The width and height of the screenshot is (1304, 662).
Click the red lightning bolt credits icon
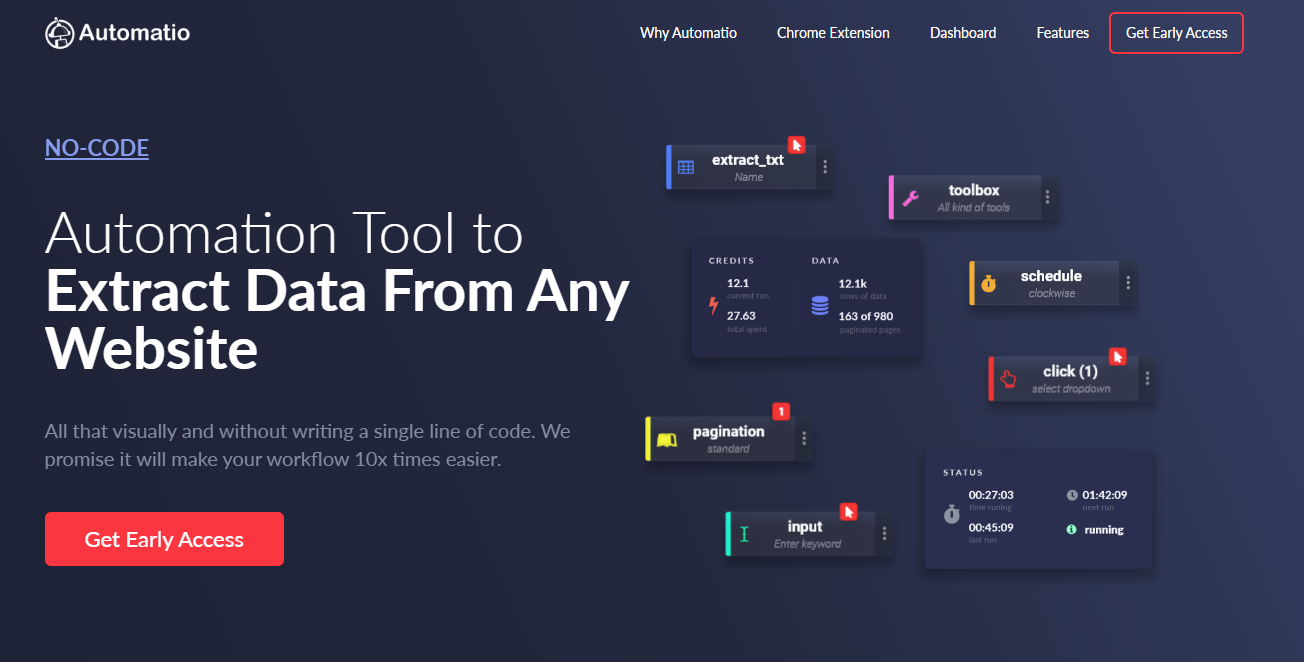[x=713, y=306]
